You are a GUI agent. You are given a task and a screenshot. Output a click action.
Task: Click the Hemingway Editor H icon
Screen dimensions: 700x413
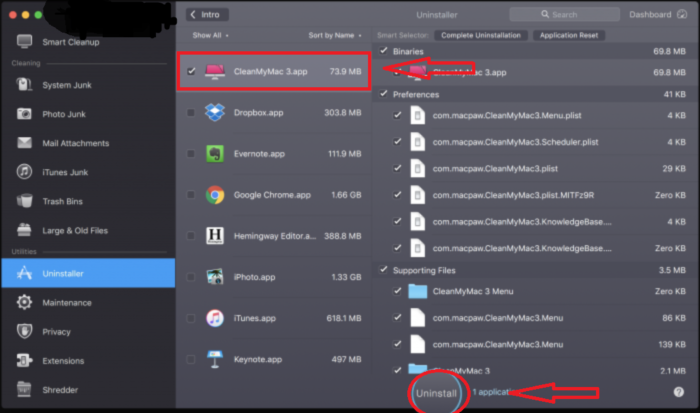click(x=215, y=236)
